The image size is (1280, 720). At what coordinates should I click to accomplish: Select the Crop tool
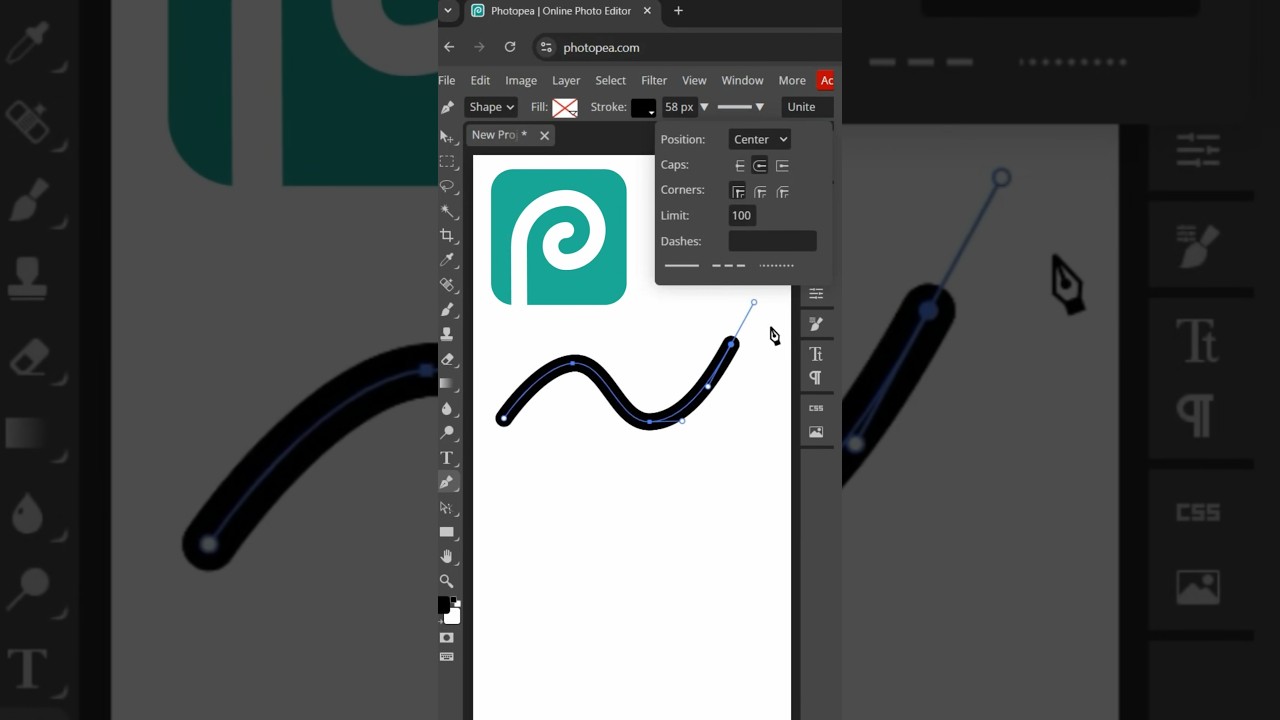pyautogui.click(x=447, y=235)
